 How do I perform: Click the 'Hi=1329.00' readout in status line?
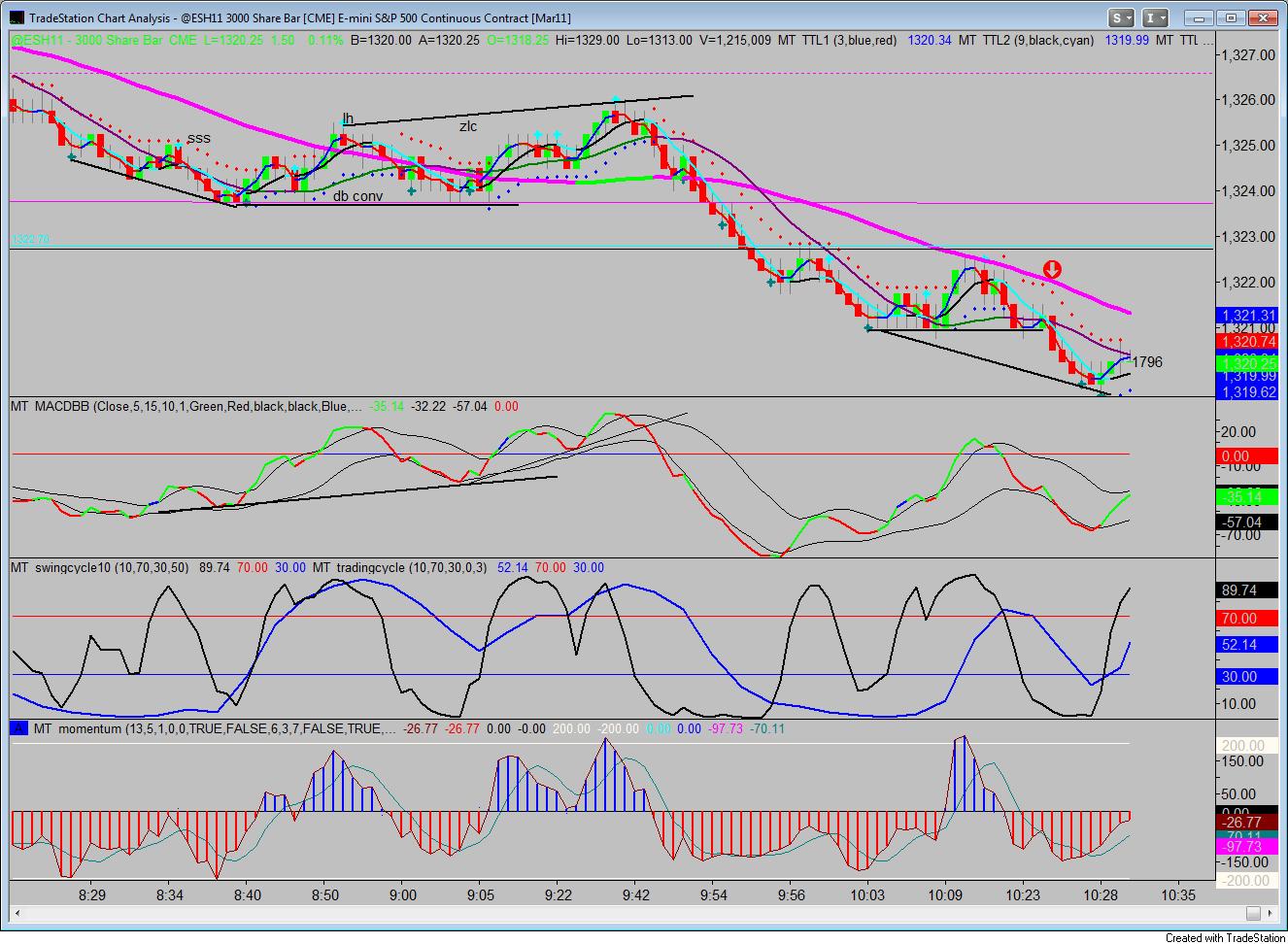point(587,40)
